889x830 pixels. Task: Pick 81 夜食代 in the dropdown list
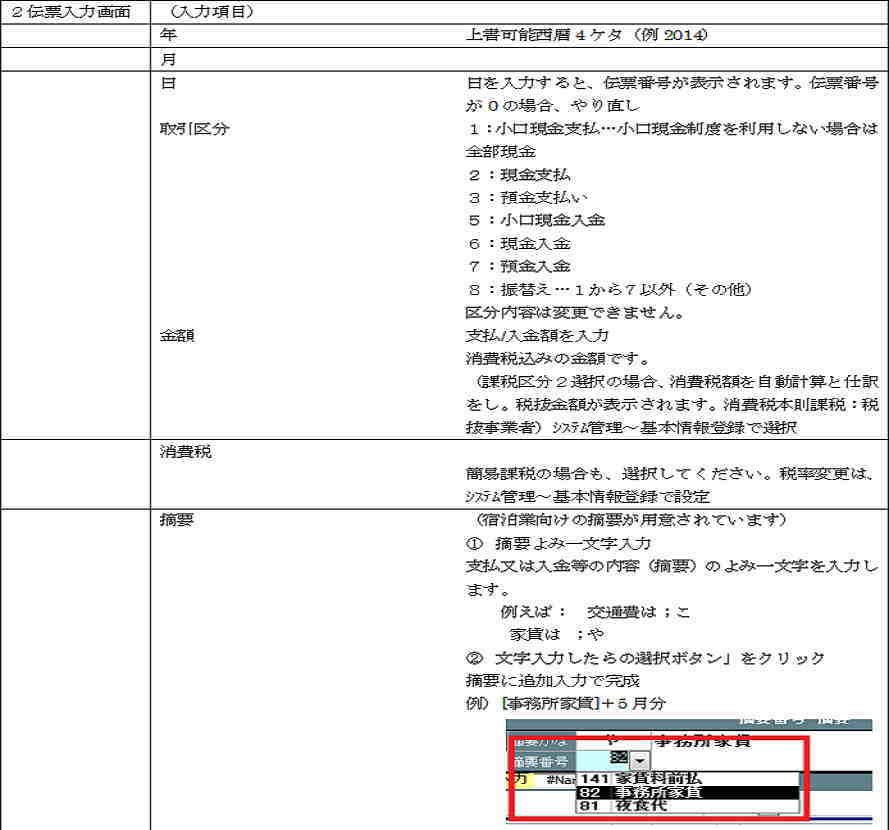tap(687, 805)
